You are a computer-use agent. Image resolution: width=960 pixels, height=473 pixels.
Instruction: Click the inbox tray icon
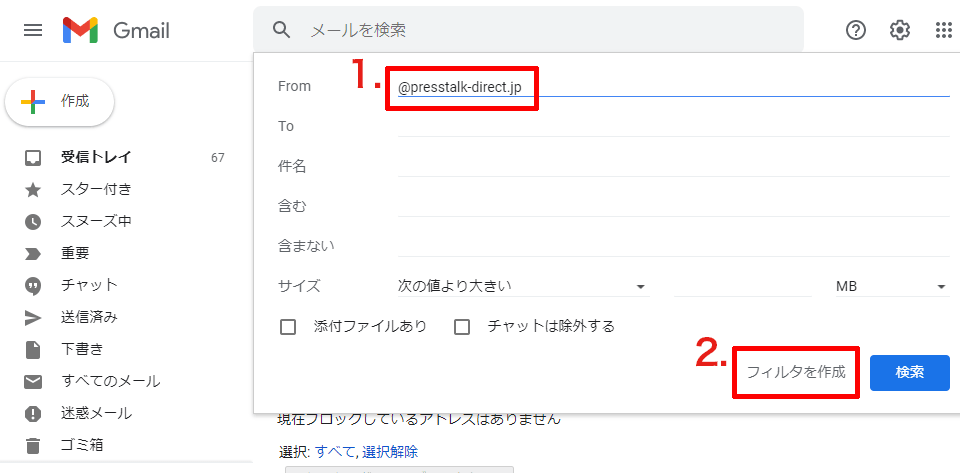point(32,158)
